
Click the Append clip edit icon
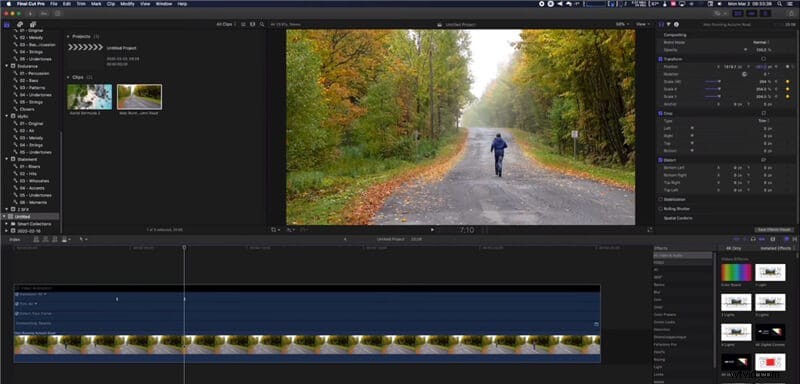tap(55, 239)
